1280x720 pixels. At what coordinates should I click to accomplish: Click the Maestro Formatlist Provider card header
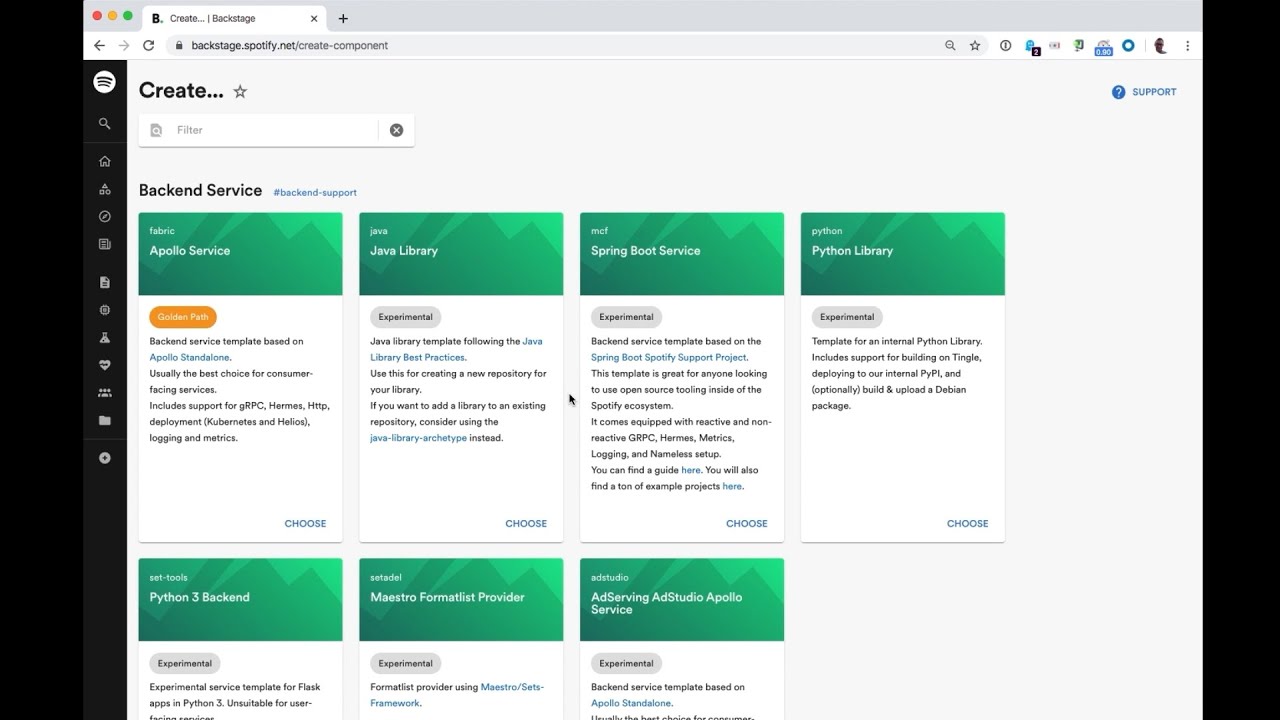point(461,600)
